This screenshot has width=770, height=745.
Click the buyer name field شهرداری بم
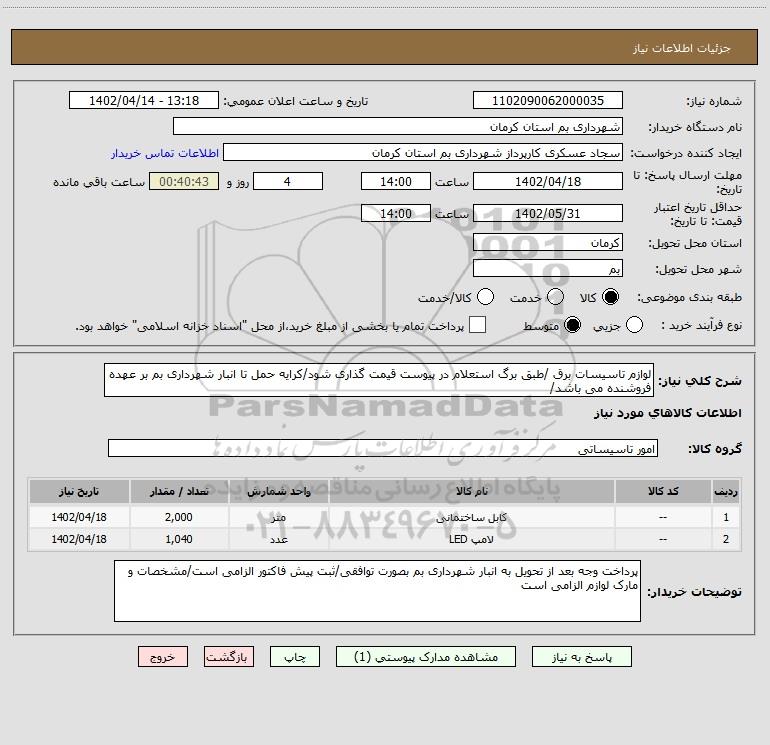point(398,127)
